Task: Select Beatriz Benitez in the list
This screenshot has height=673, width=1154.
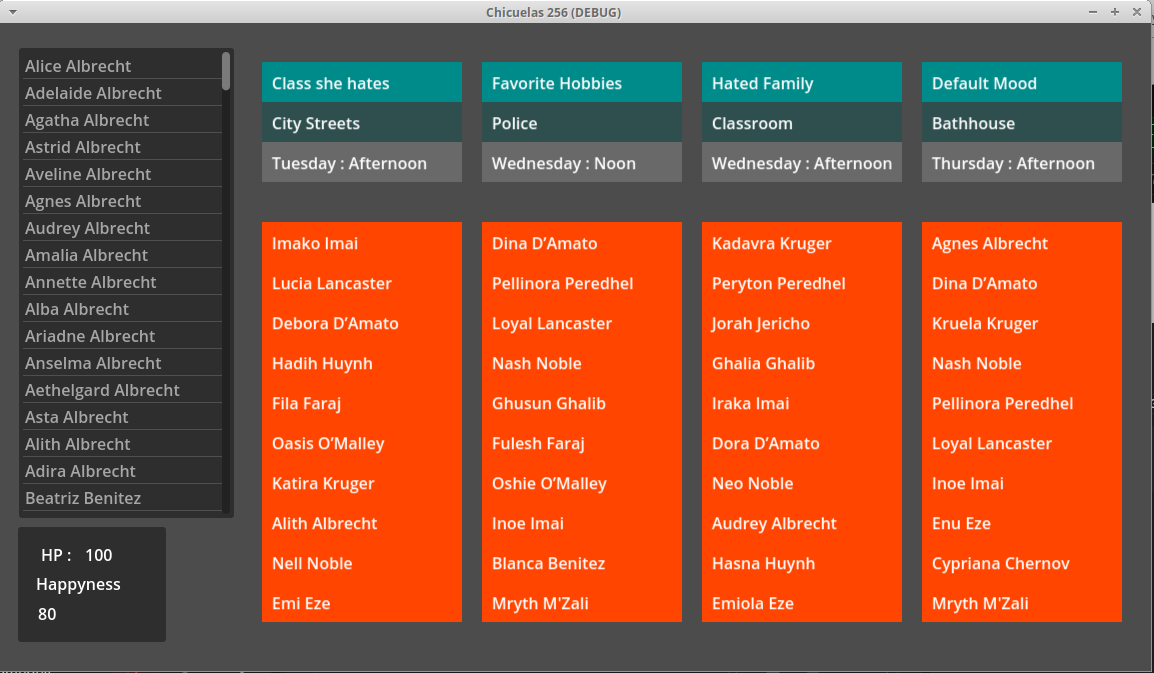Action: (122, 498)
